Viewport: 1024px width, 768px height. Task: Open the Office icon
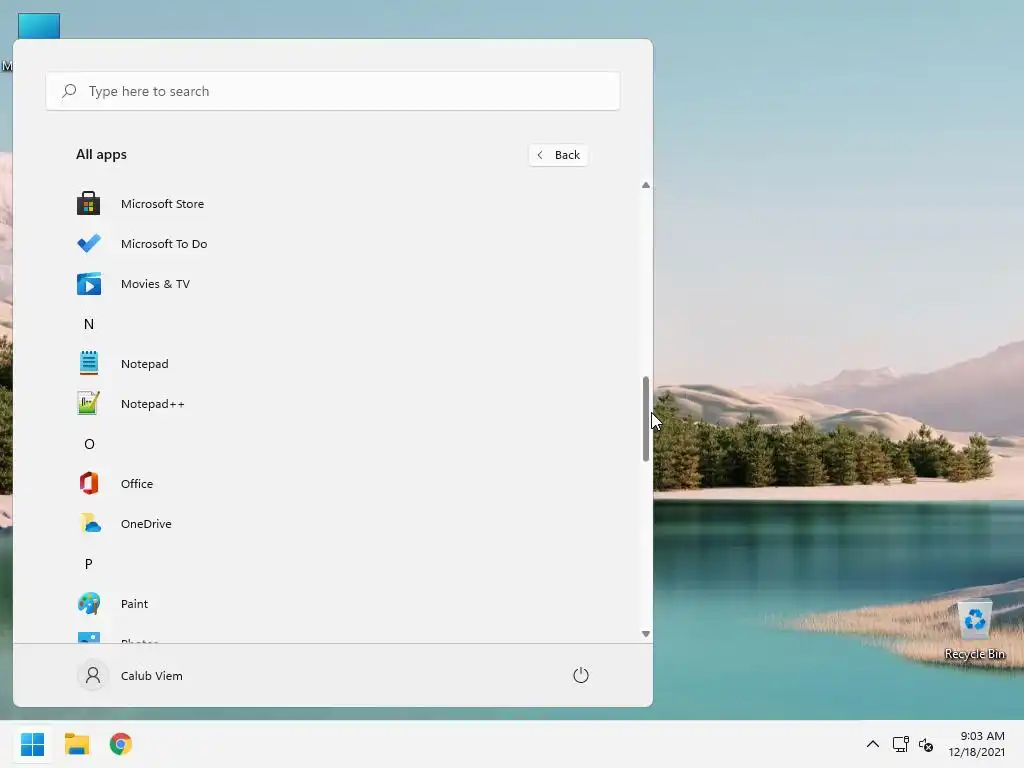[89, 483]
